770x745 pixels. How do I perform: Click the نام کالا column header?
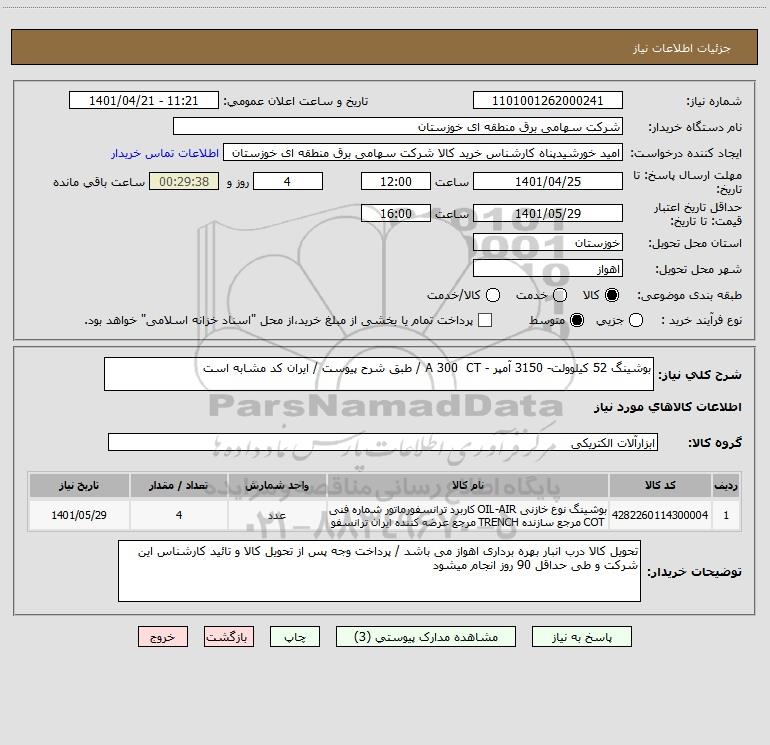click(468, 486)
